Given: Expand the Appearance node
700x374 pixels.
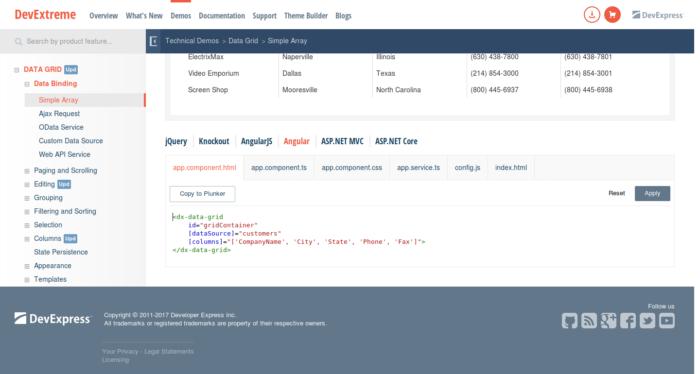Looking at the screenshot, I should click(27, 266).
